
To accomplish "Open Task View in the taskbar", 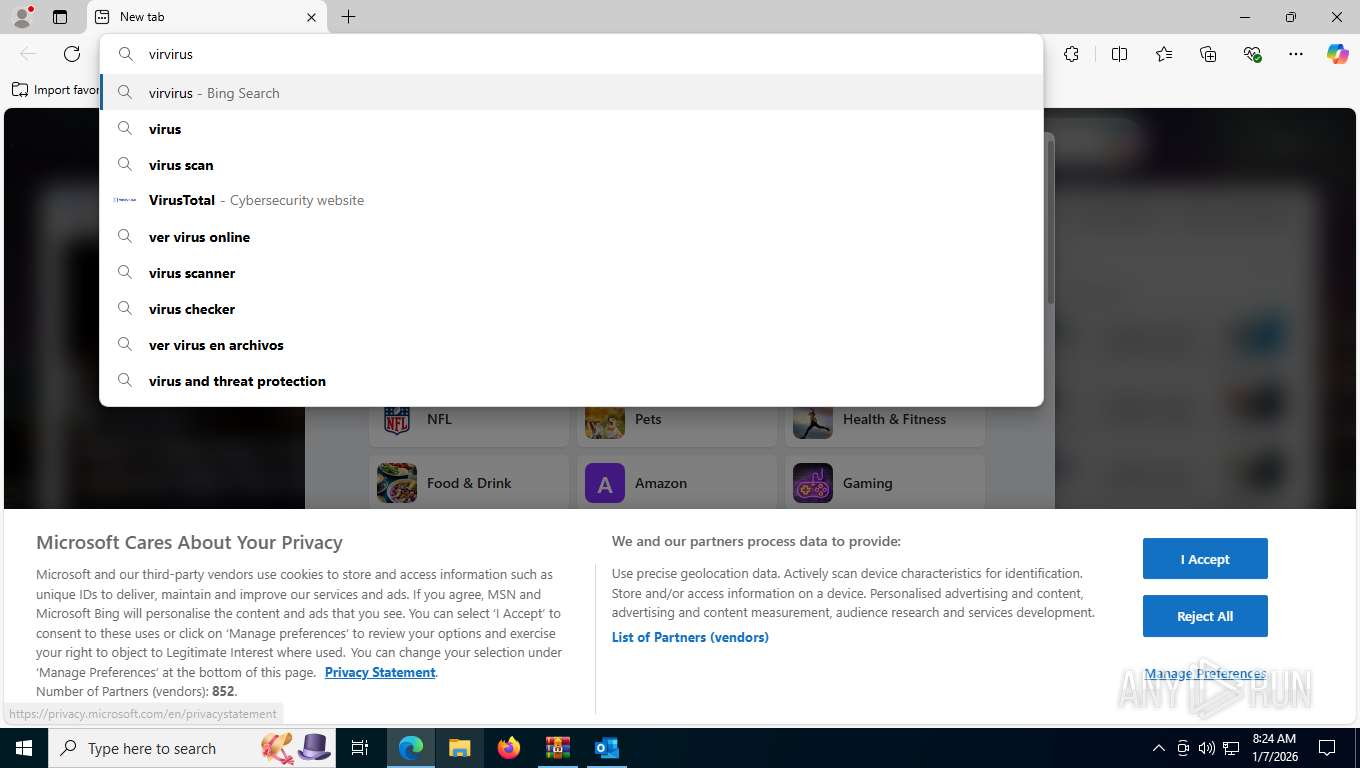I will click(360, 748).
